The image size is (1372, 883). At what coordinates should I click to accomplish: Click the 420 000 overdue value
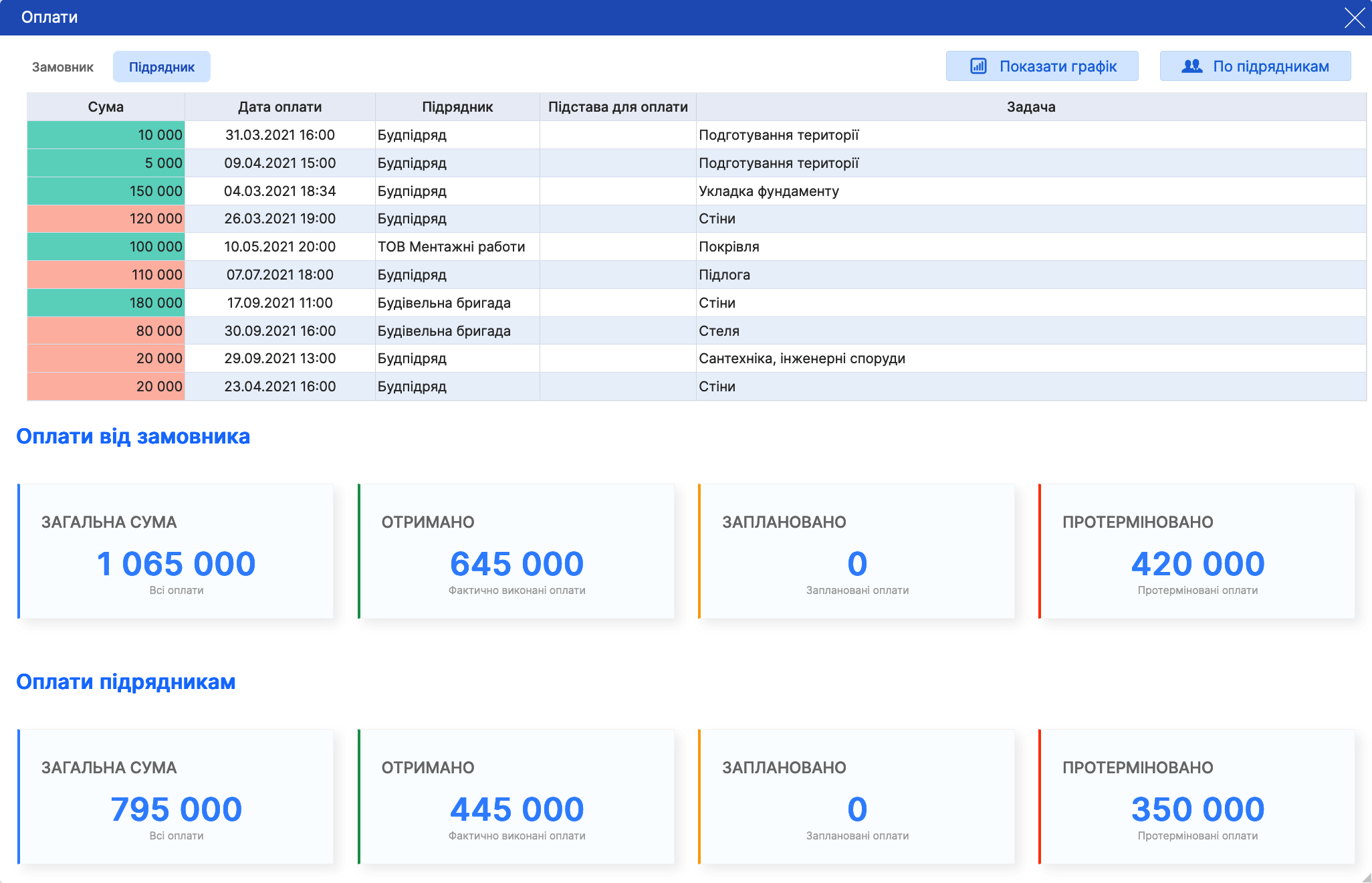(x=1197, y=564)
